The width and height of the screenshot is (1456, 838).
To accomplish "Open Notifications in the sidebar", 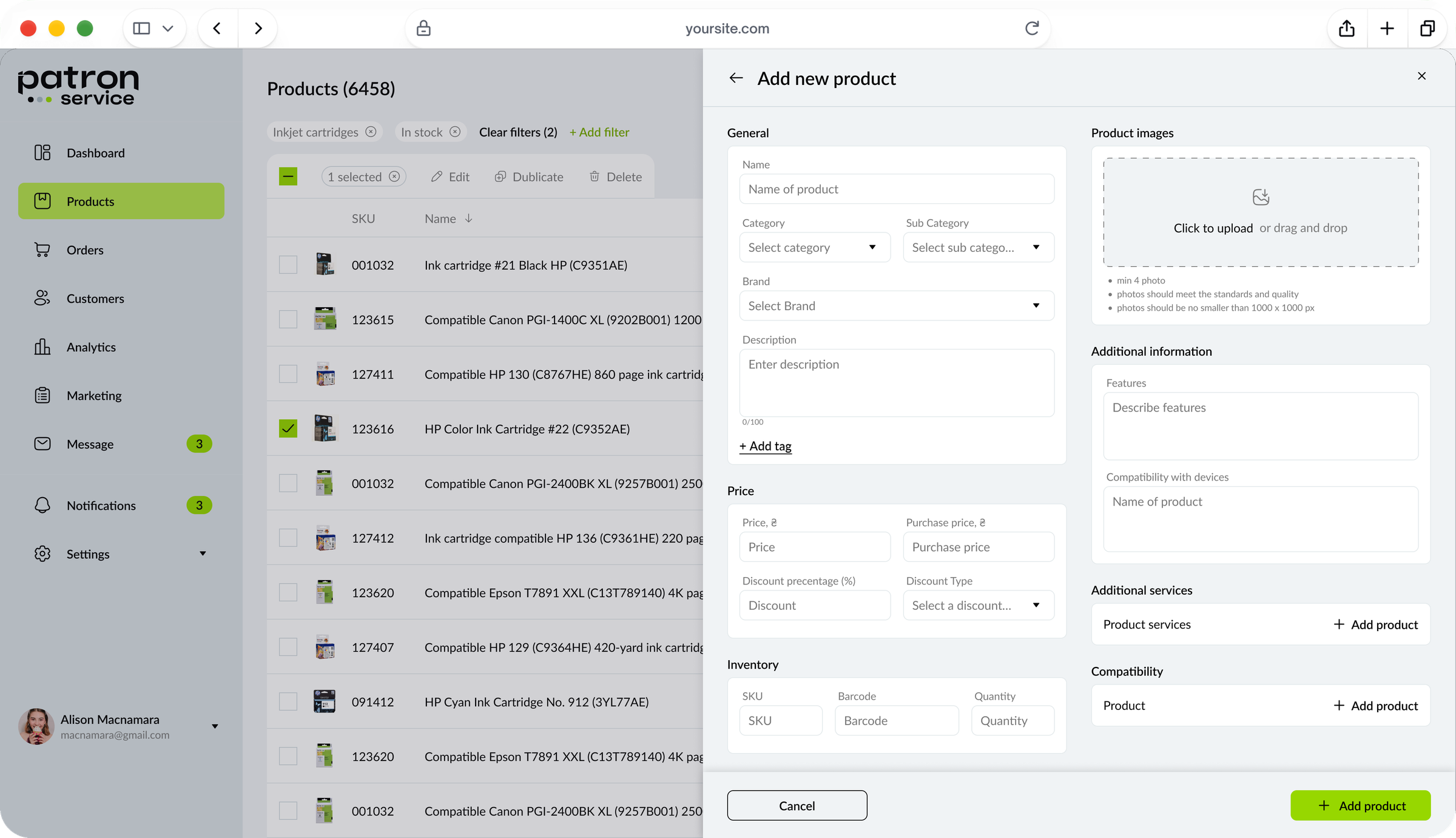I will tap(121, 505).
